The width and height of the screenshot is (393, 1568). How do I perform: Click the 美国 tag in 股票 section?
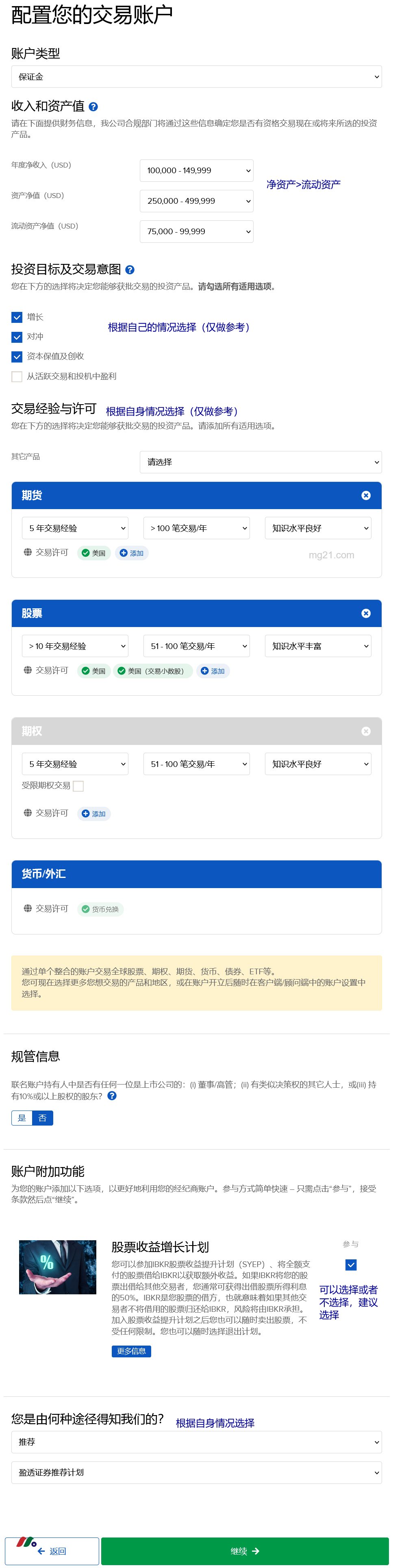pyautogui.click(x=94, y=671)
